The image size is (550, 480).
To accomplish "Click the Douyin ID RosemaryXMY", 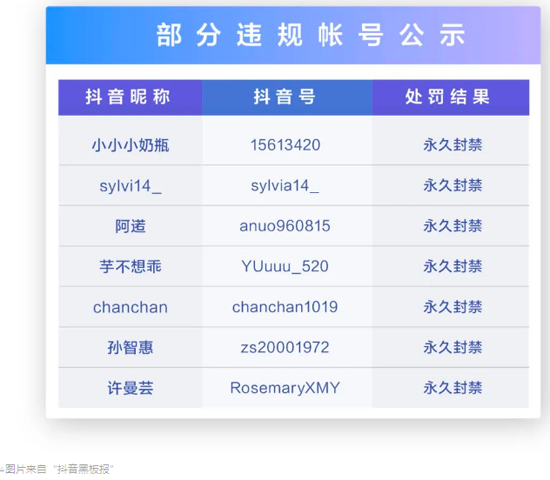I will (x=285, y=388).
